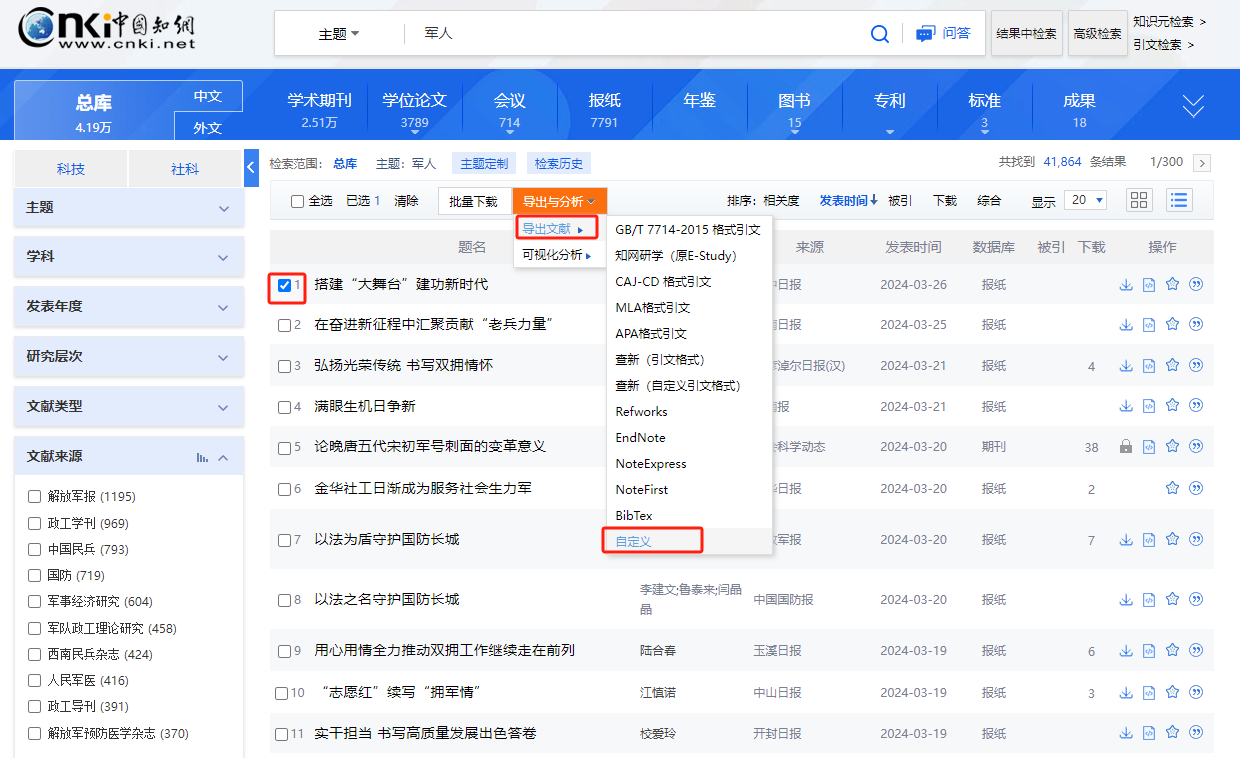Expand the 文献类型 filter panel
The image size is (1240, 758).
coord(129,407)
